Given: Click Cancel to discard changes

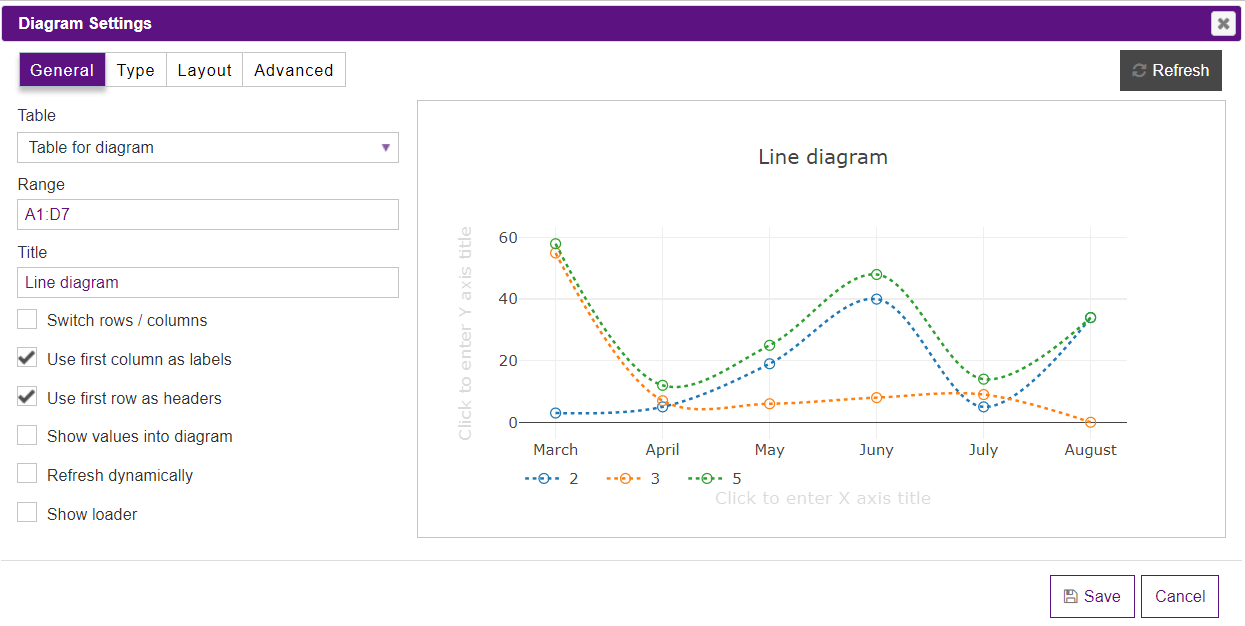Looking at the screenshot, I should click(x=1179, y=596).
